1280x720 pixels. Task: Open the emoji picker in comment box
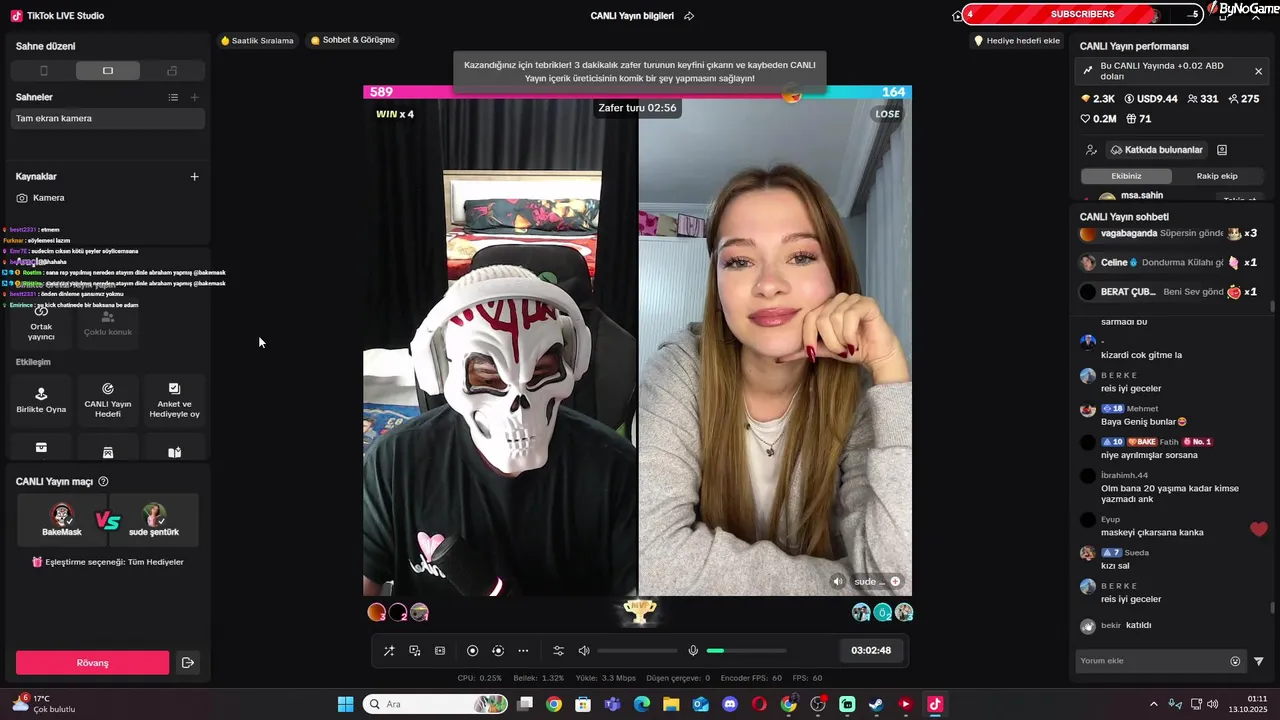coord(1235,661)
